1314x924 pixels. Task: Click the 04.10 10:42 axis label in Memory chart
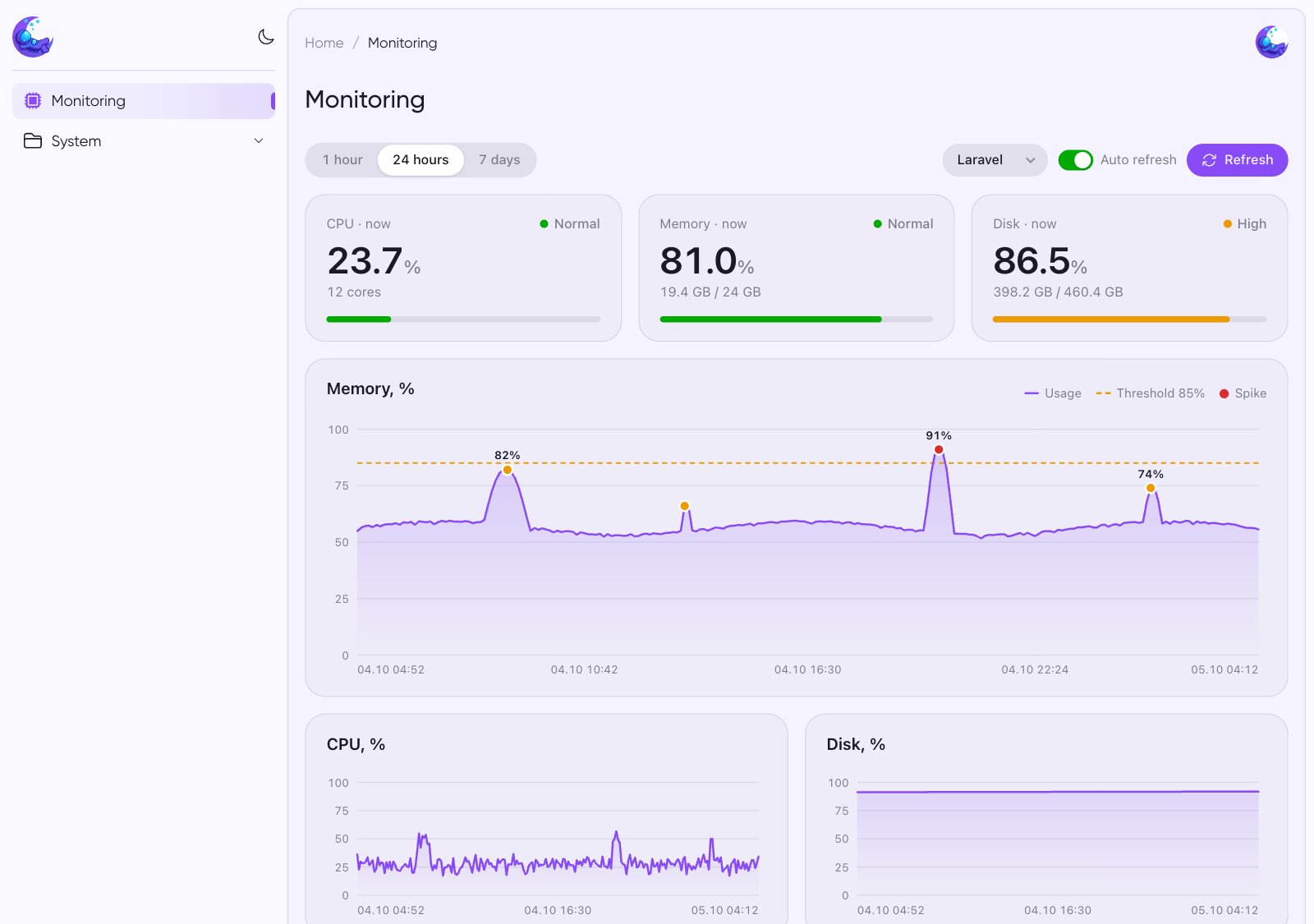click(x=584, y=670)
